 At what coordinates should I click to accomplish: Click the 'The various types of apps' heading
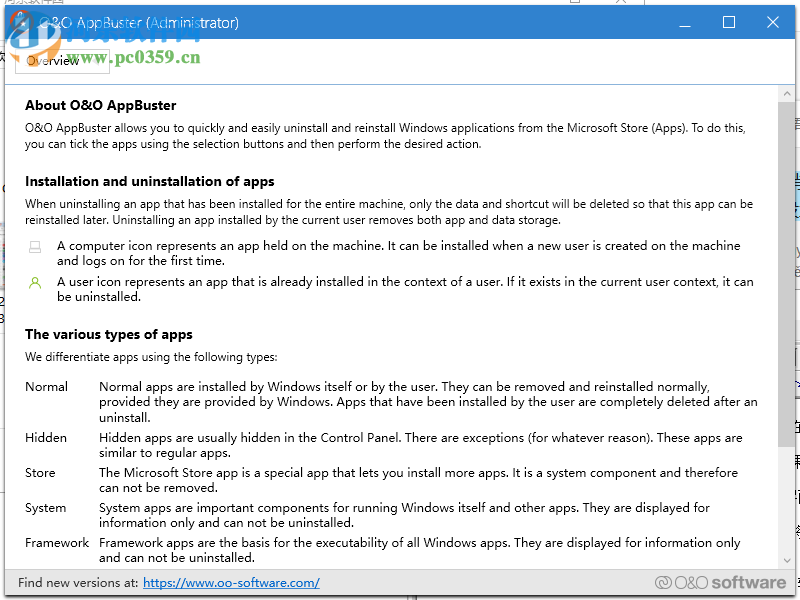coord(103,334)
